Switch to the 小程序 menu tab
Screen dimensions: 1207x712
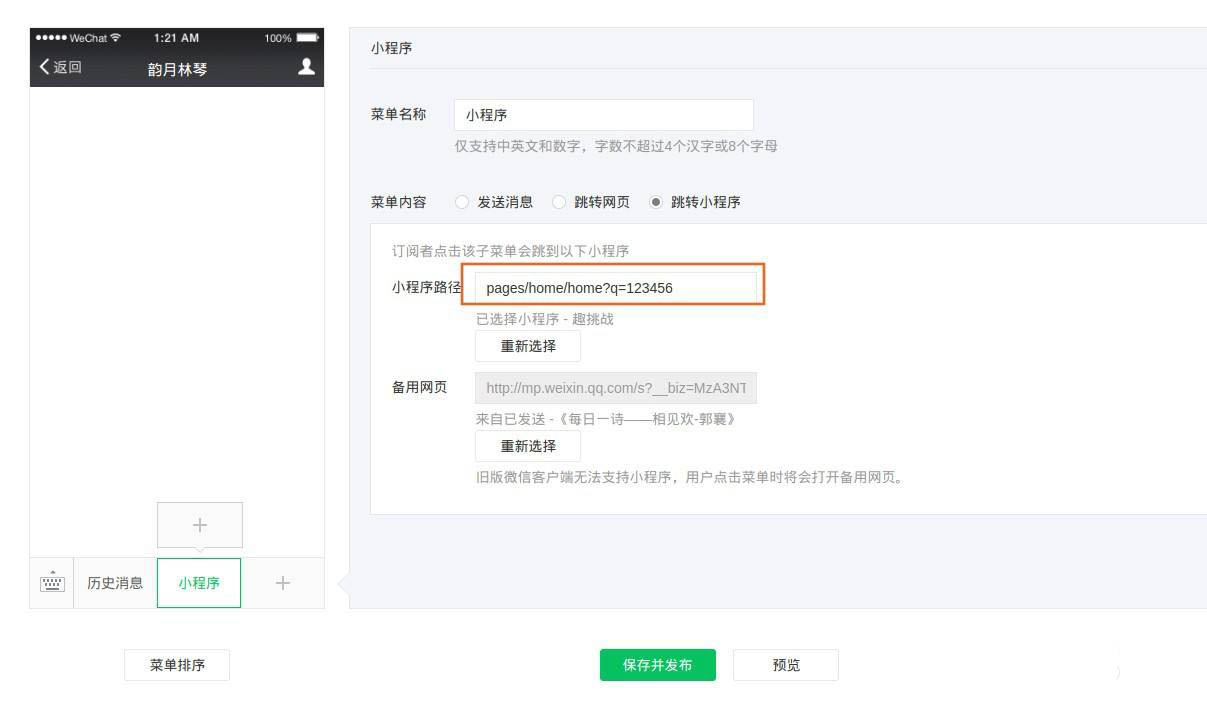[x=199, y=583]
